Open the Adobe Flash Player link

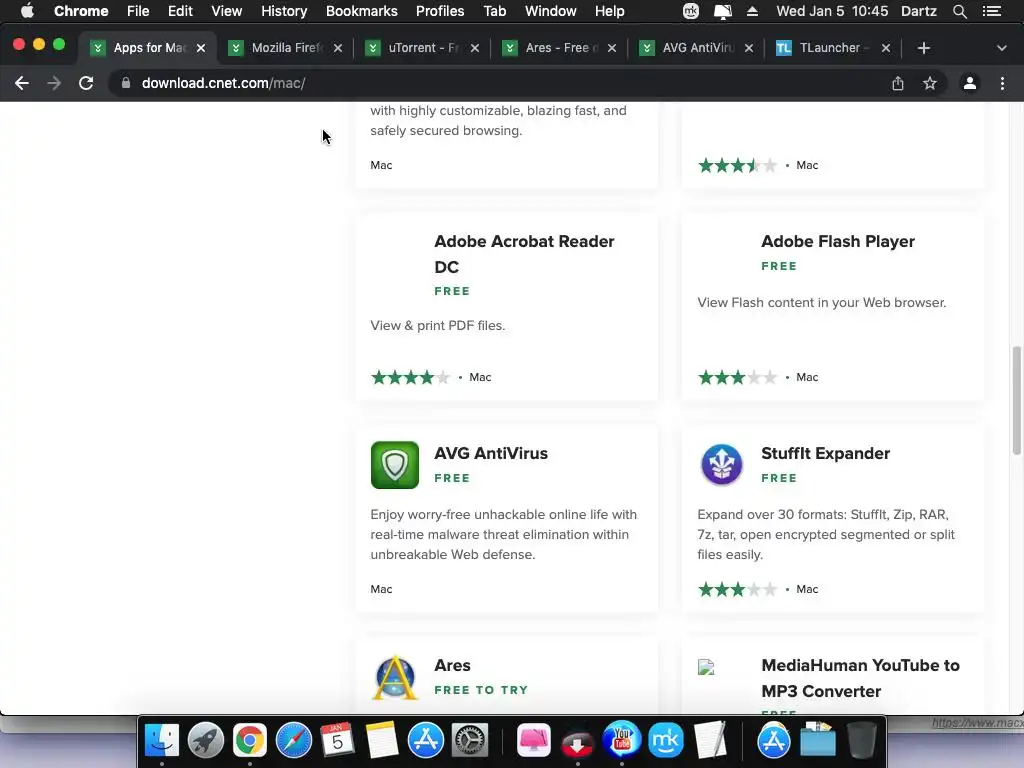click(838, 241)
